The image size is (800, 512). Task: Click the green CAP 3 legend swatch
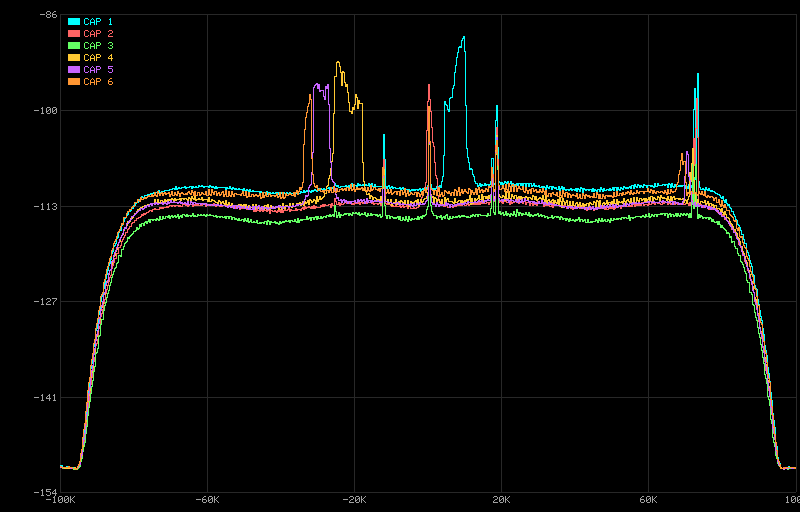[x=74, y=45]
